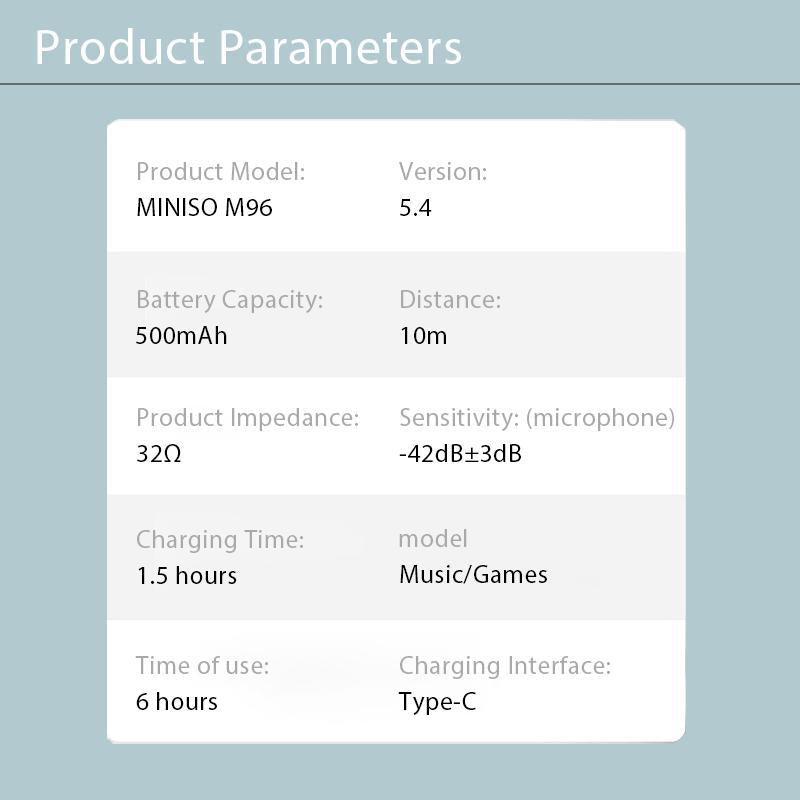The height and width of the screenshot is (800, 800).
Task: Select the Charging Time label
Action: pos(220,540)
